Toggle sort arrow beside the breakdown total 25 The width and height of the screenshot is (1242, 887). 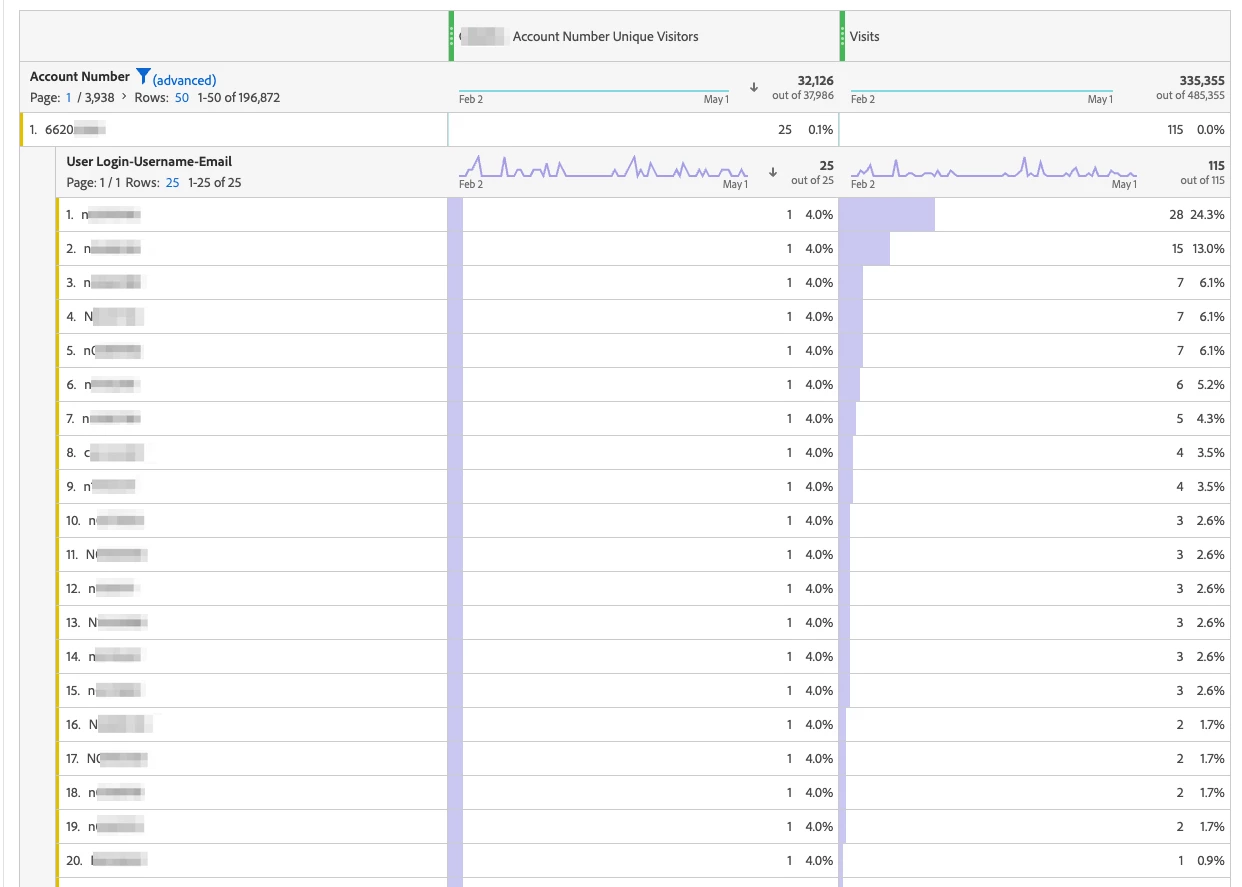tap(772, 172)
